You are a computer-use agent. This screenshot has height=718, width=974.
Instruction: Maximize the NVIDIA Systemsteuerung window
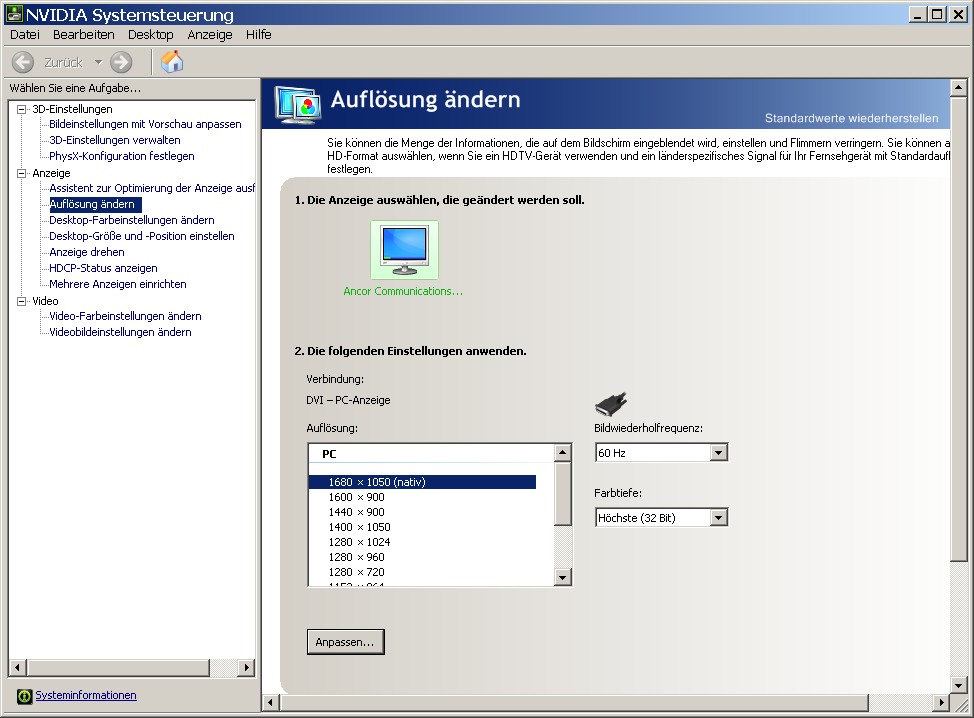pyautogui.click(x=938, y=14)
